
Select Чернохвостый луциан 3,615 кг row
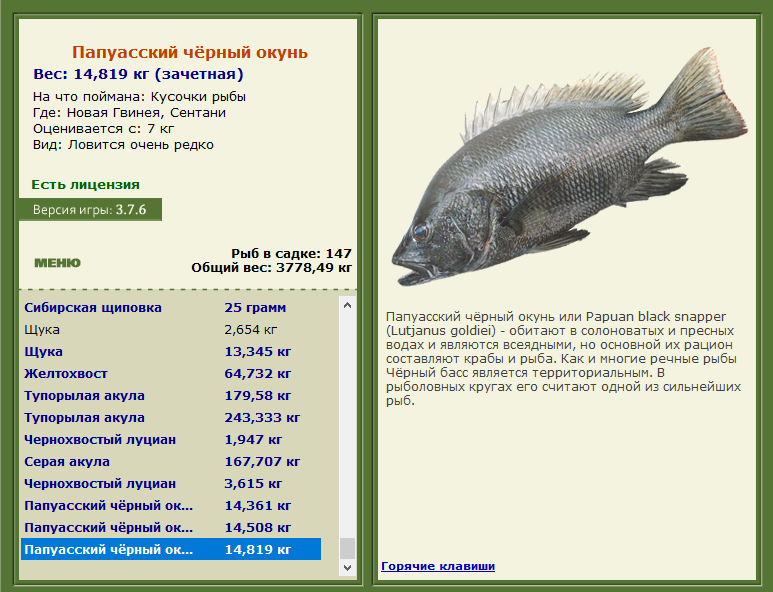point(171,484)
